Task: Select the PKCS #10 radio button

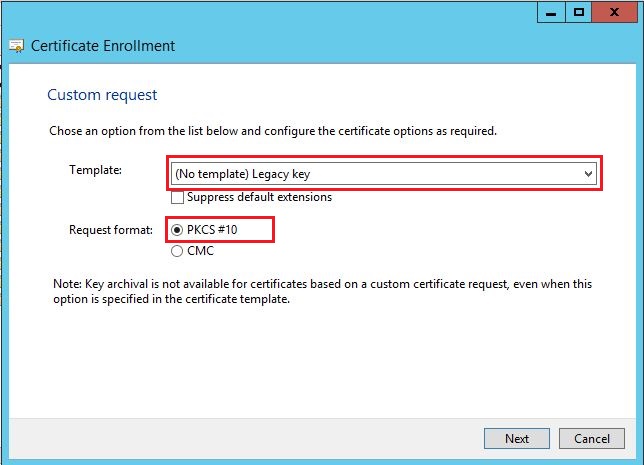Action: point(177,230)
